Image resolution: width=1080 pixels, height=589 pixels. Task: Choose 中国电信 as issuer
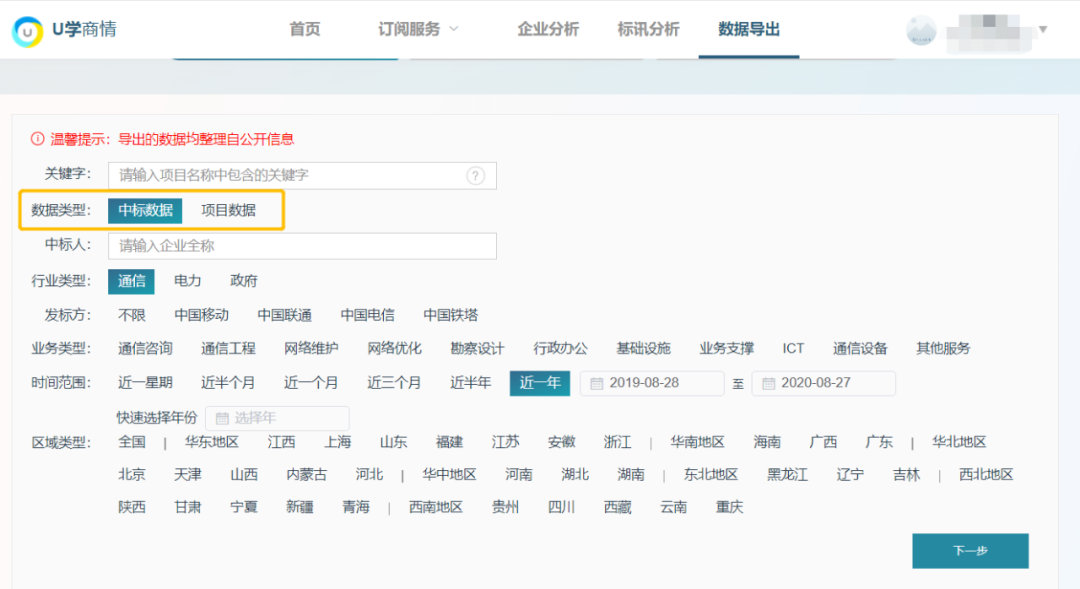point(368,316)
